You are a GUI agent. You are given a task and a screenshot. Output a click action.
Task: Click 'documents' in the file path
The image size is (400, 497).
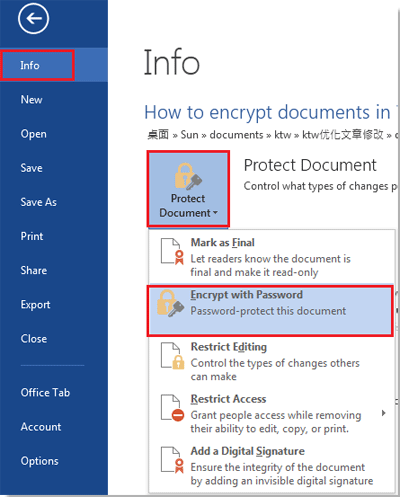coord(236,135)
